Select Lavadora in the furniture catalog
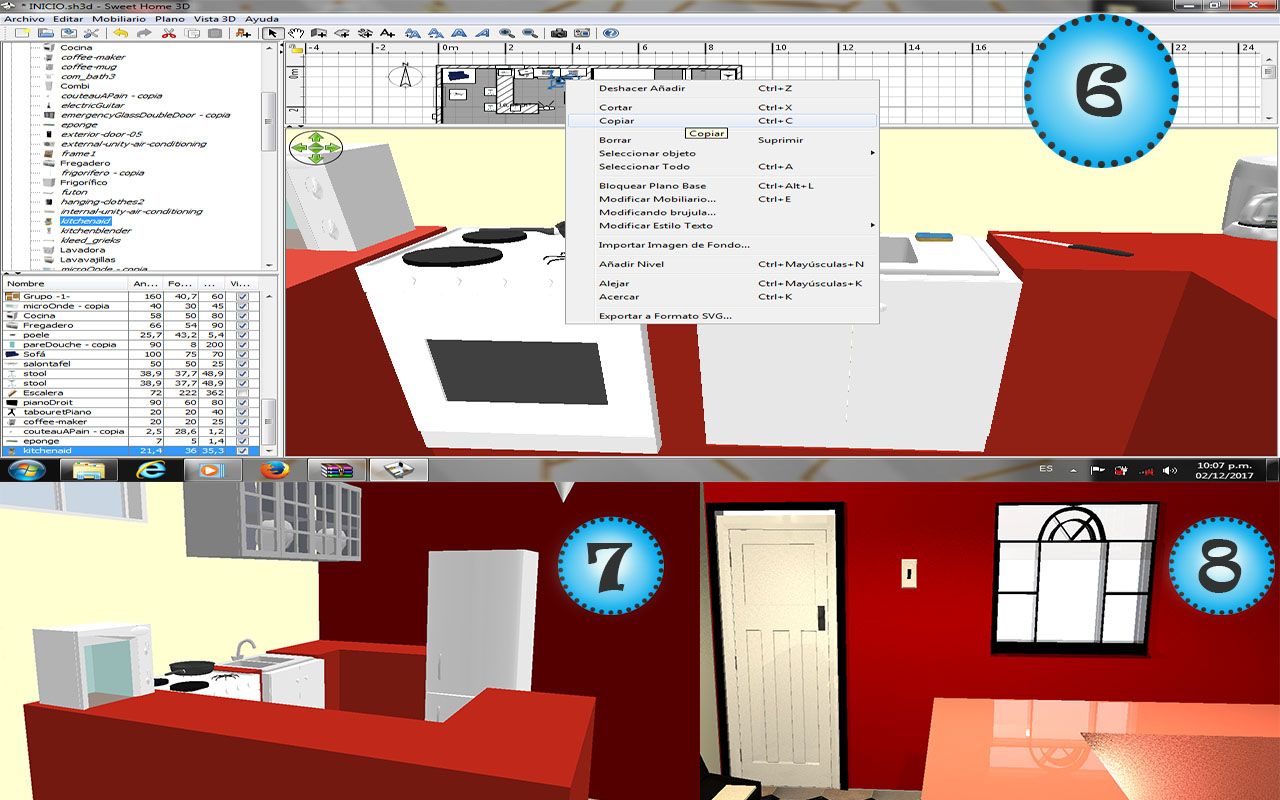This screenshot has width=1280, height=800. coord(82,250)
